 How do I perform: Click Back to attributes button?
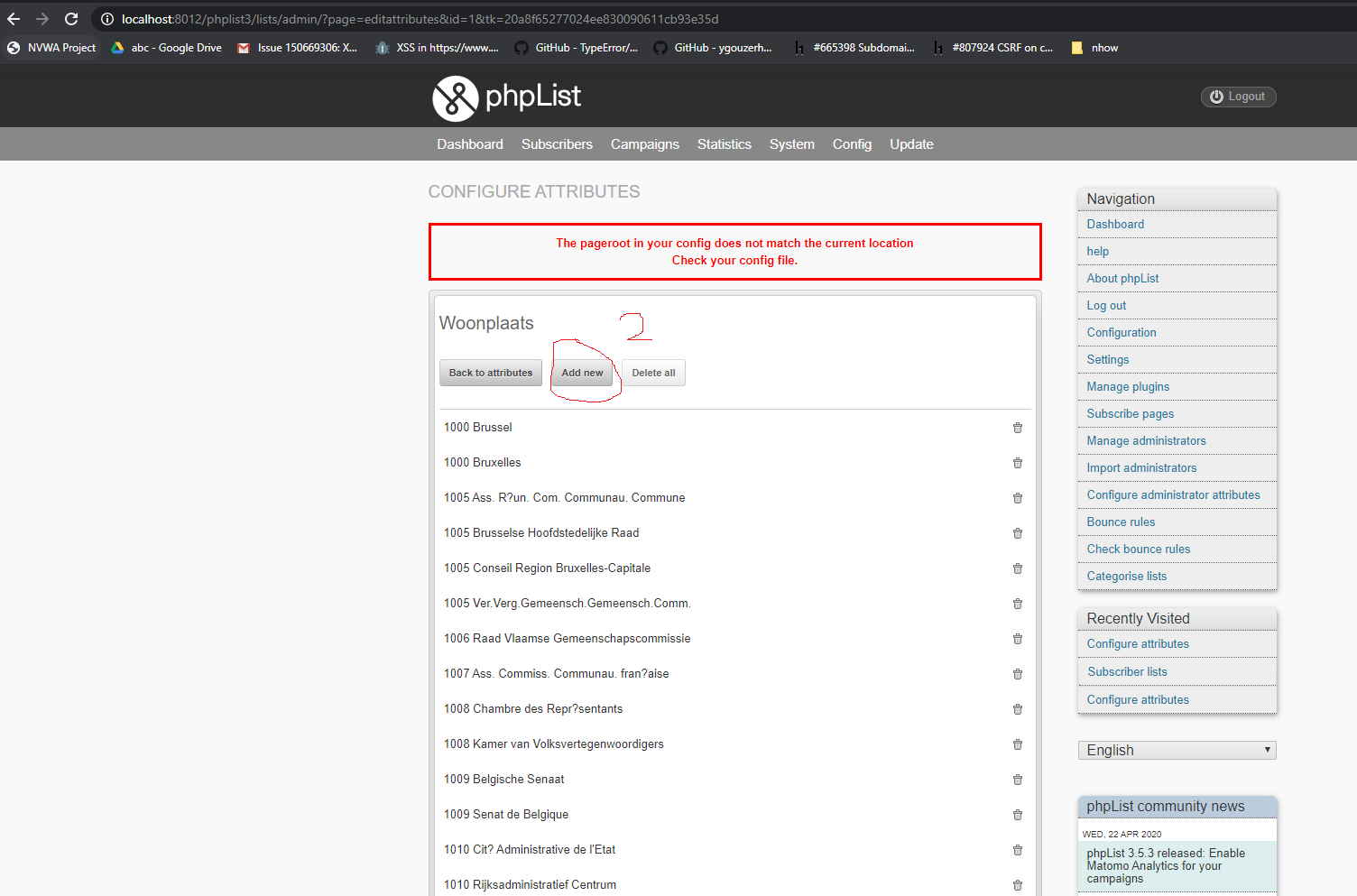tap(491, 373)
